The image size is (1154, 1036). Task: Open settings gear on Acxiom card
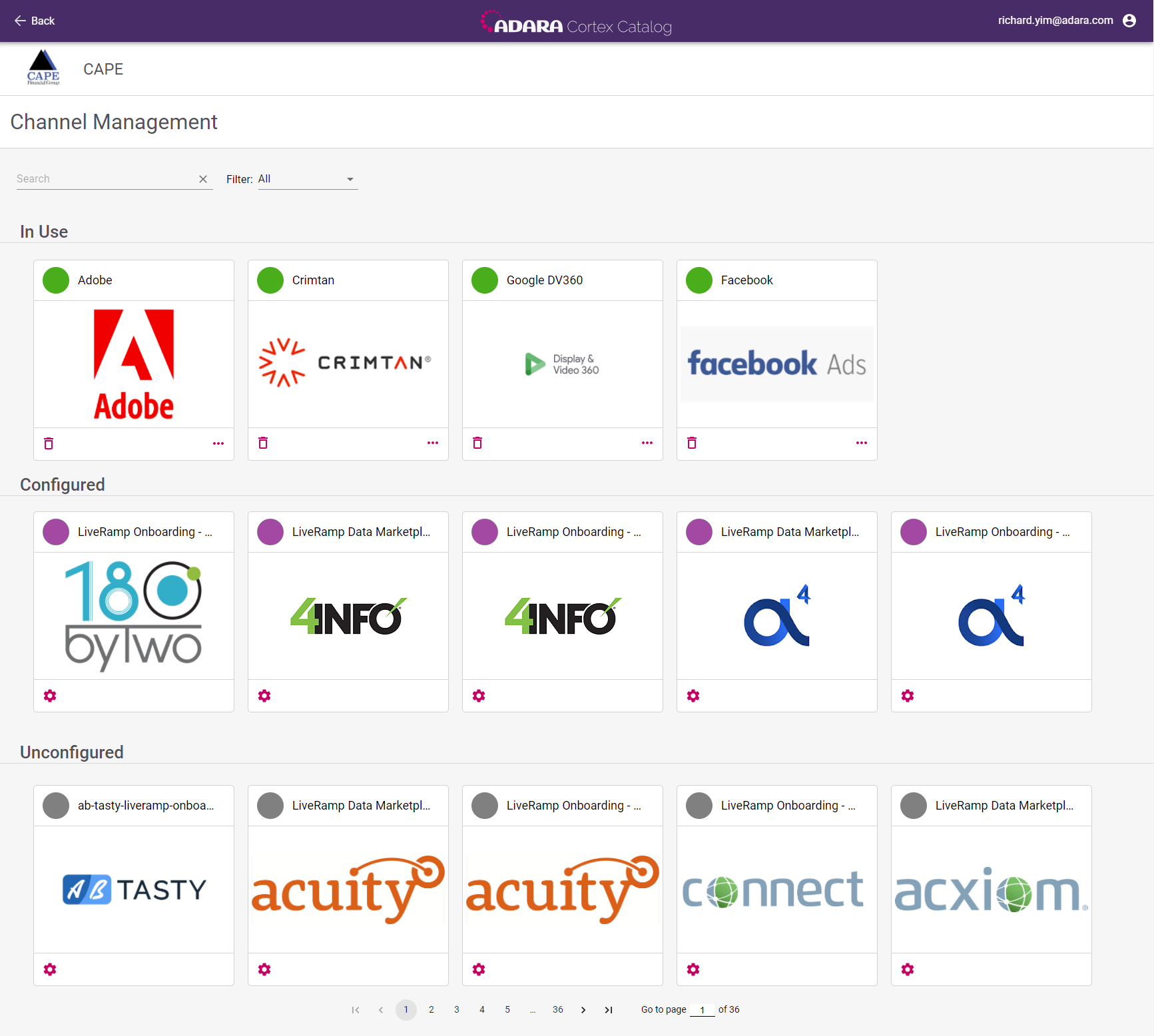click(x=908, y=969)
